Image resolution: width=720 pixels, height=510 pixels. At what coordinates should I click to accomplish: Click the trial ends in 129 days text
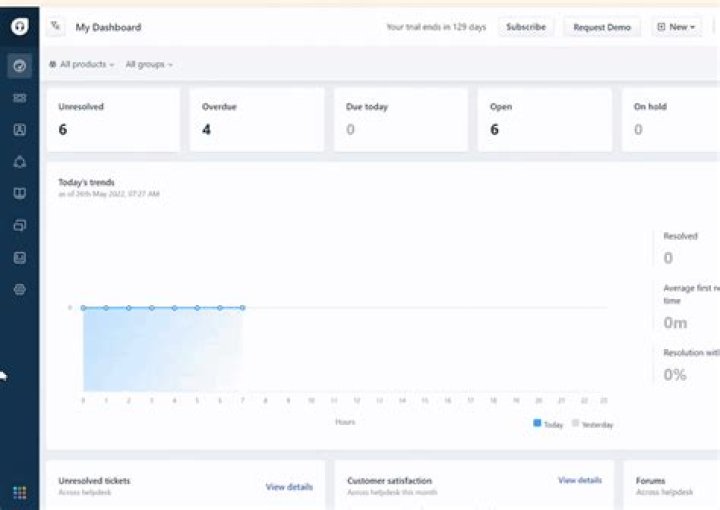tap(436, 27)
